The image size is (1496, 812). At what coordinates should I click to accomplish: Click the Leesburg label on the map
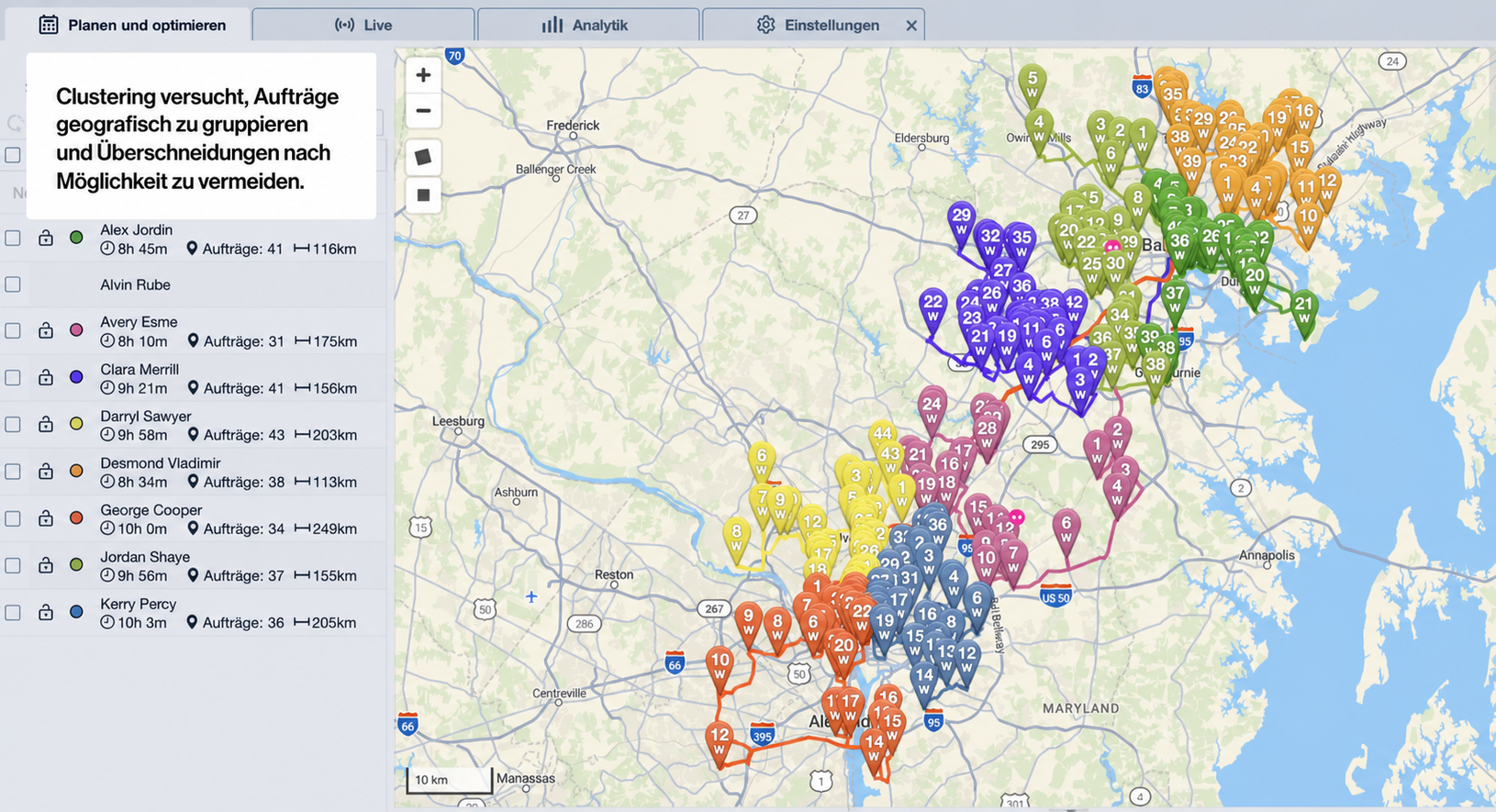tap(458, 421)
